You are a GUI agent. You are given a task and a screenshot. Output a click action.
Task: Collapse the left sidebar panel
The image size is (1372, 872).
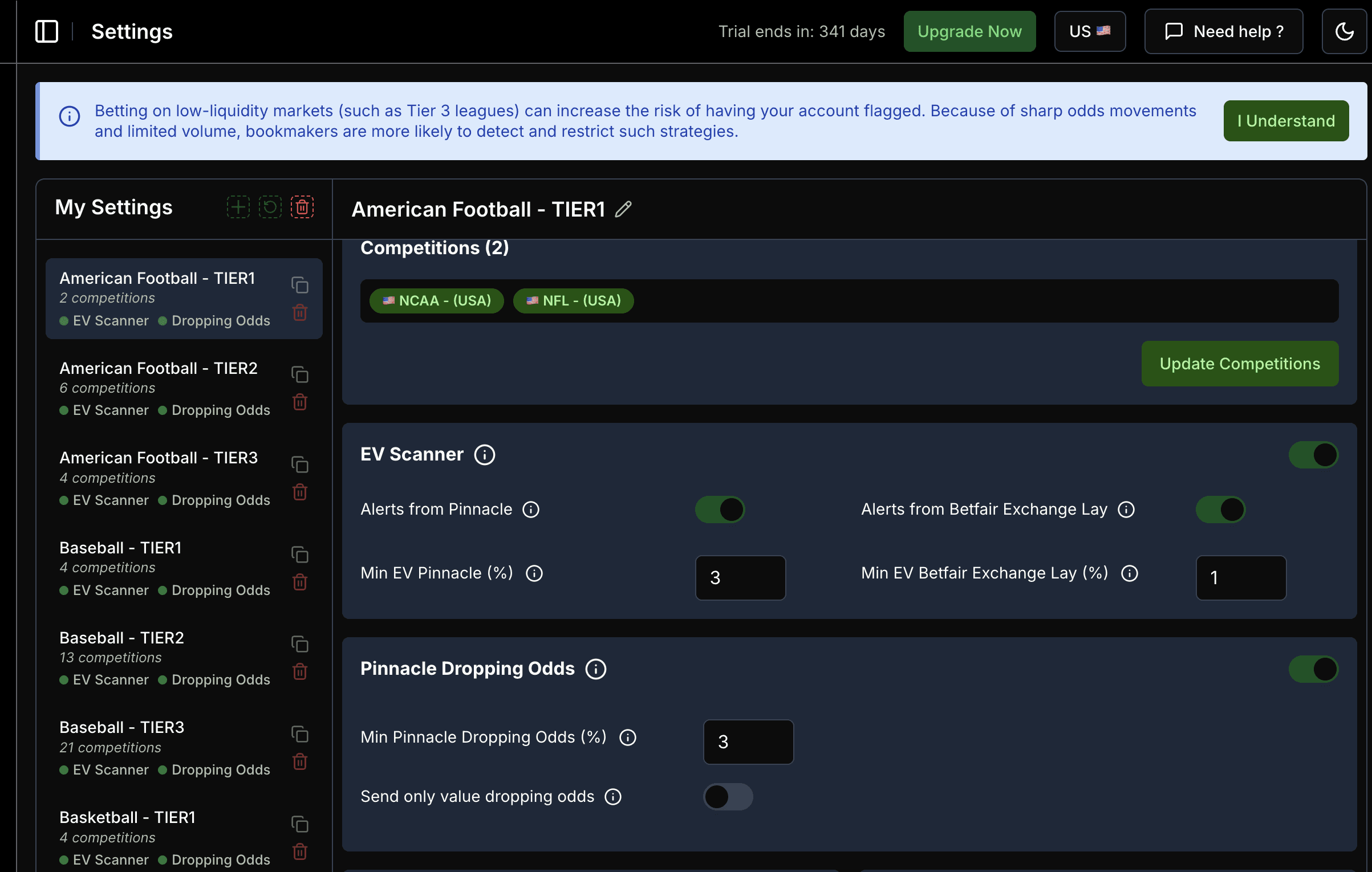pos(46,31)
